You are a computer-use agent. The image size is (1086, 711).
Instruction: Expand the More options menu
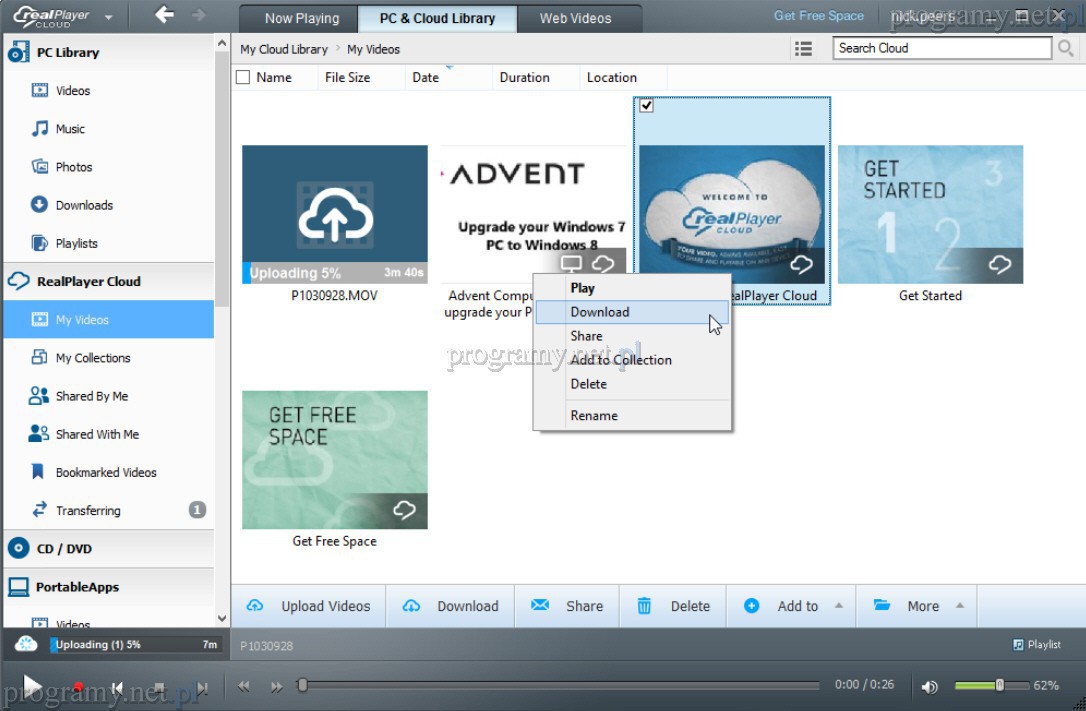tap(959, 606)
